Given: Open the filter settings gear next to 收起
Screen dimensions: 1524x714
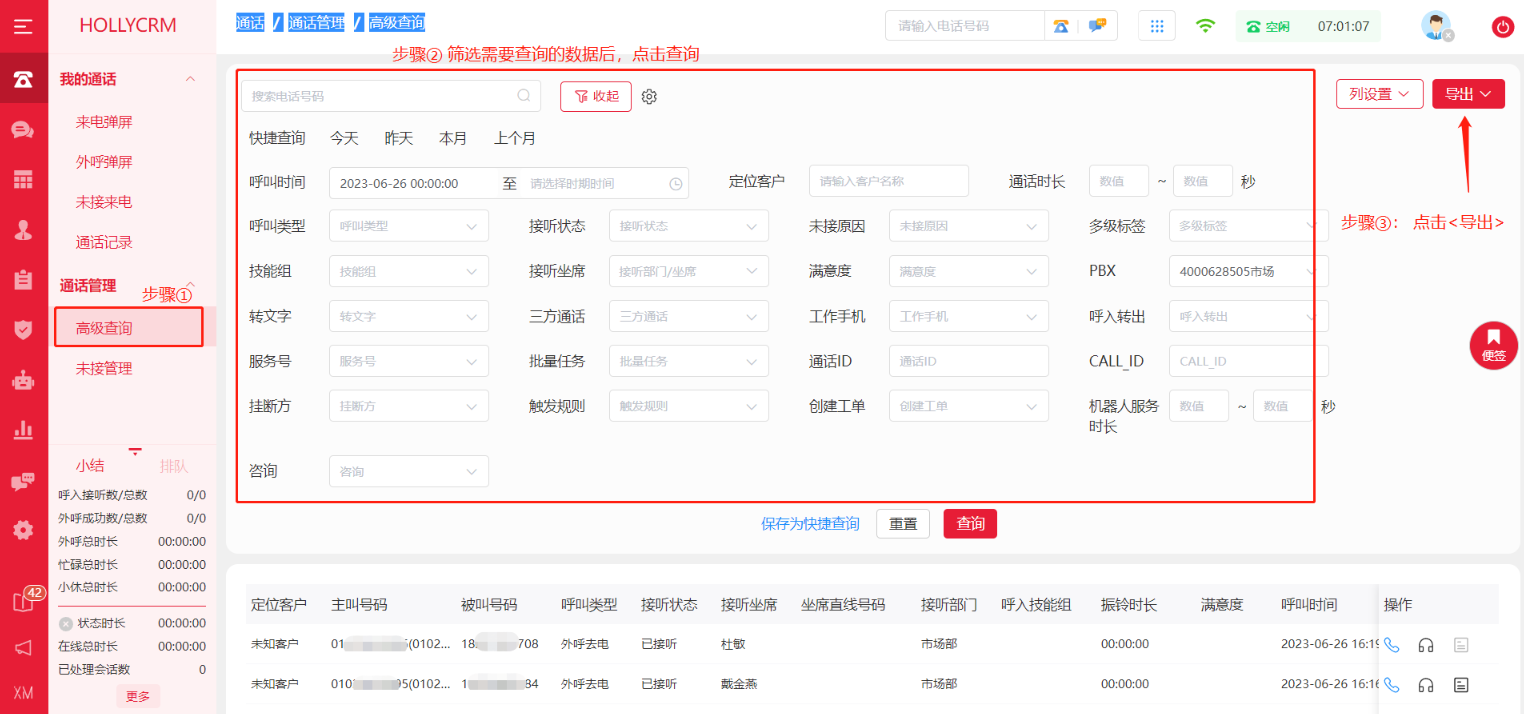Looking at the screenshot, I should [649, 97].
